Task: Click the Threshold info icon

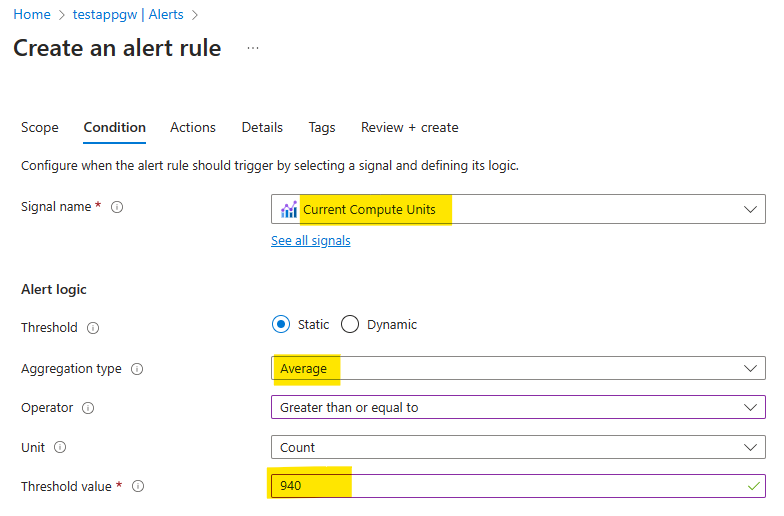Action: [94, 328]
